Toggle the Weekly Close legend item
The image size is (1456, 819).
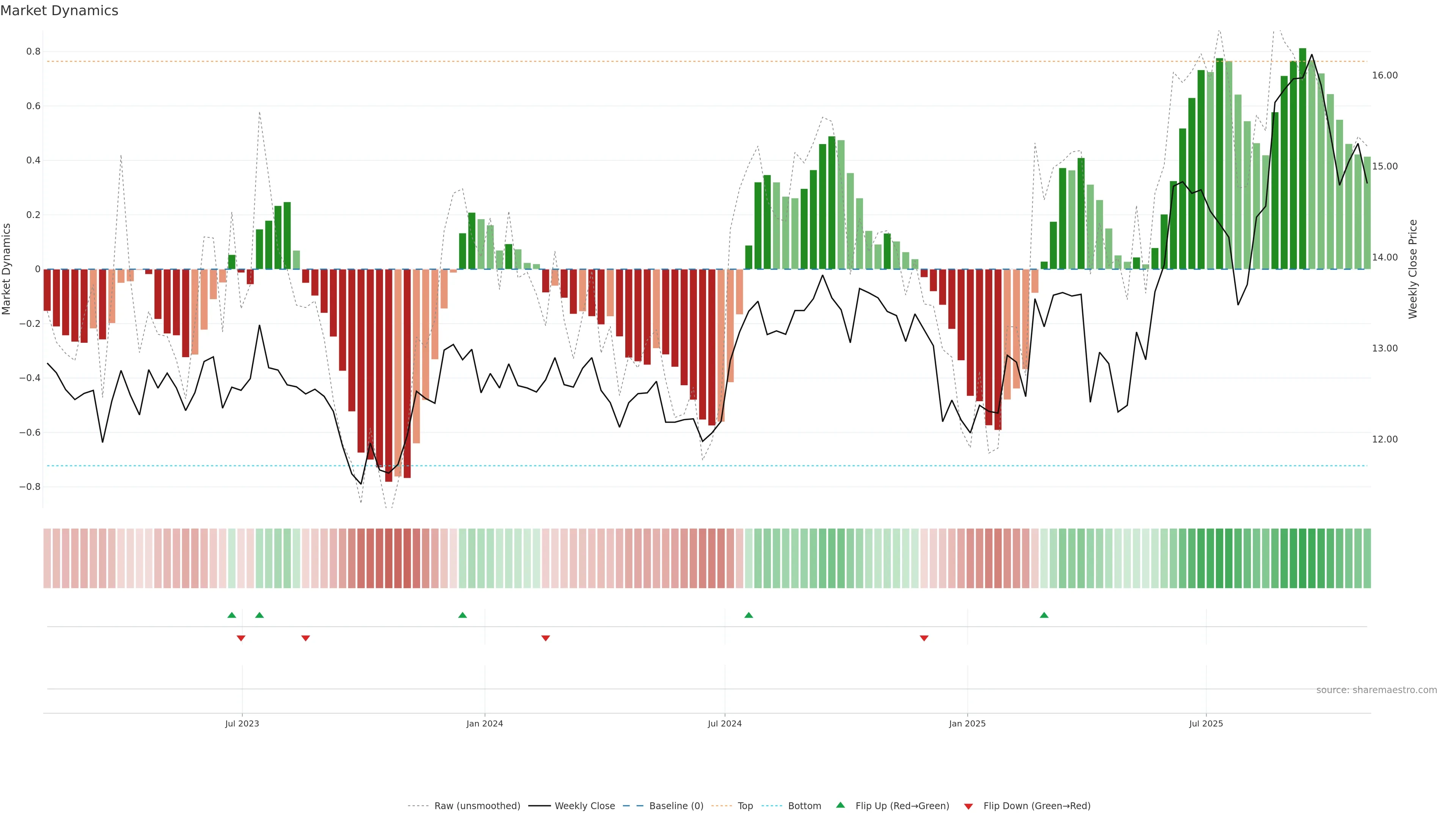pyautogui.click(x=584, y=805)
